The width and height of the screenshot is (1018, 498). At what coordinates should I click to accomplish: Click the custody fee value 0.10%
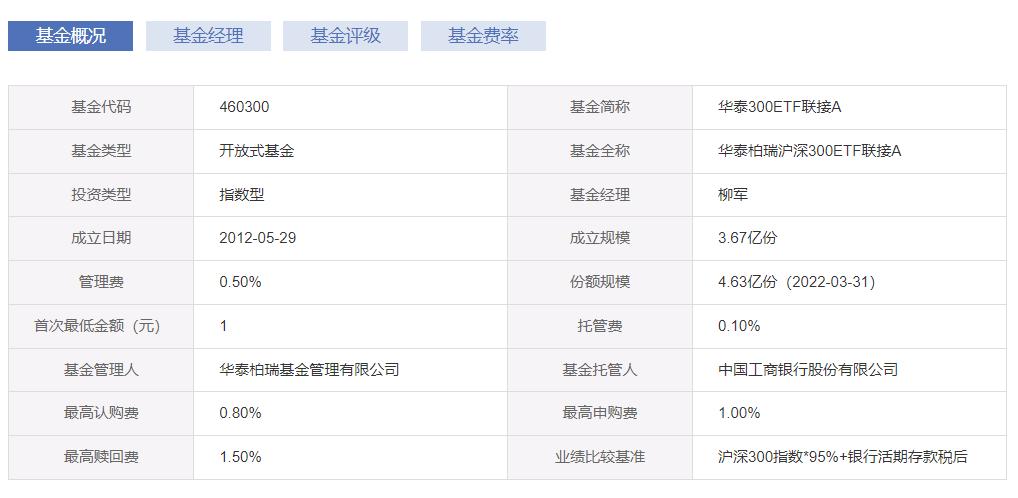739,326
